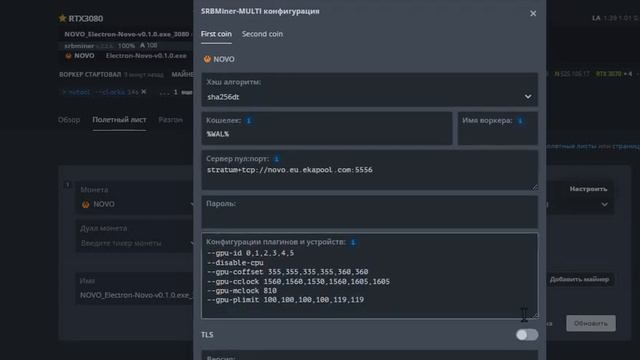The image size is (640, 360).
Task: Open the Разгон tab in background
Action: coord(170,120)
